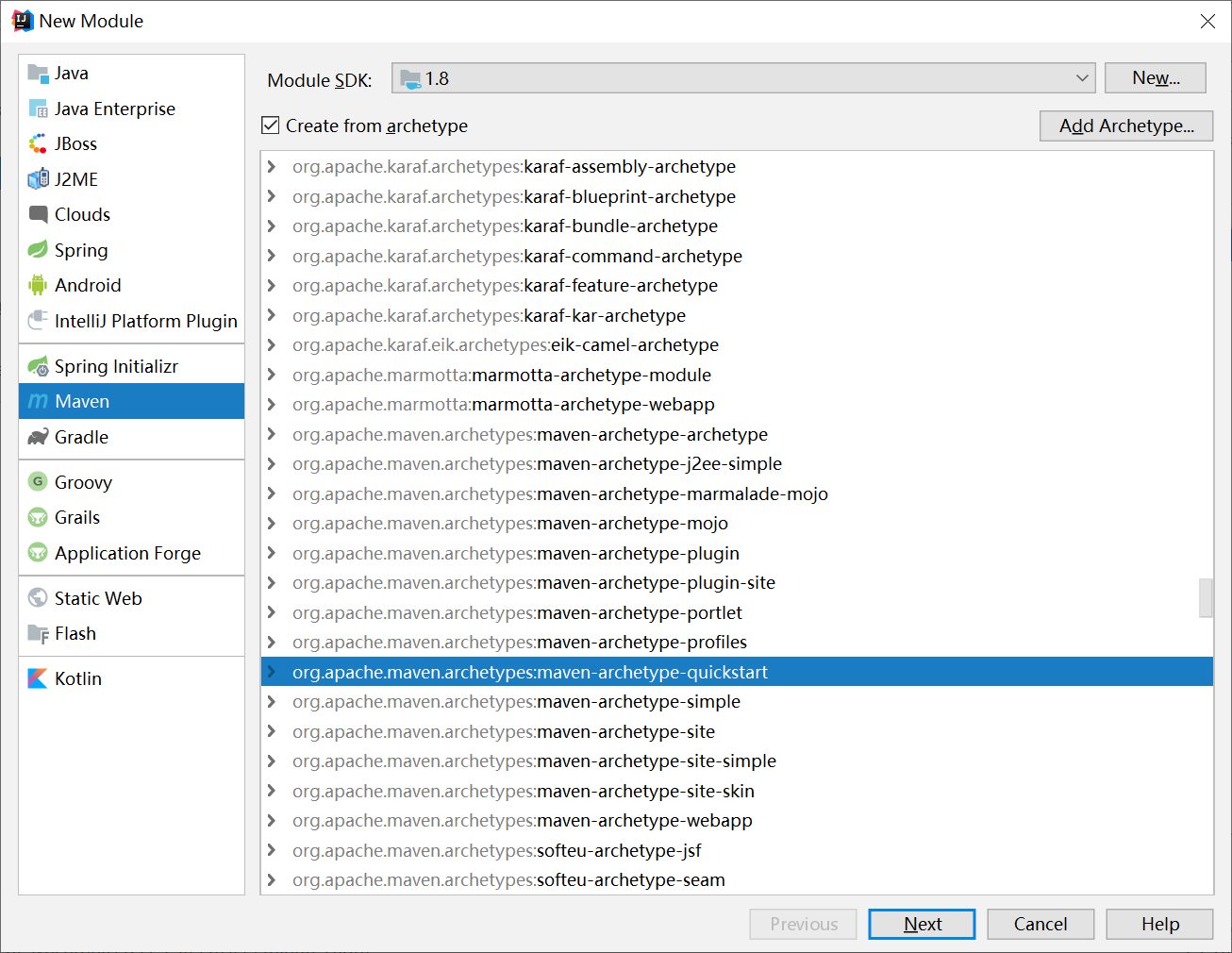Click the Flash folder icon
Image resolution: width=1232 pixels, height=953 pixels.
38,633
